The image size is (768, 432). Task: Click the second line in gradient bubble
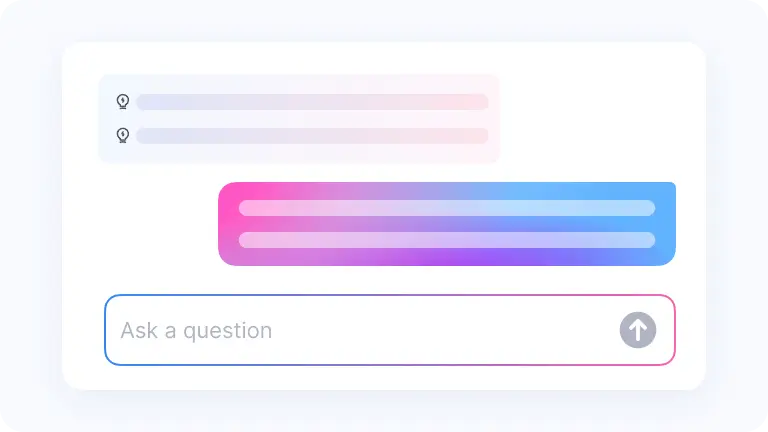[447, 240]
